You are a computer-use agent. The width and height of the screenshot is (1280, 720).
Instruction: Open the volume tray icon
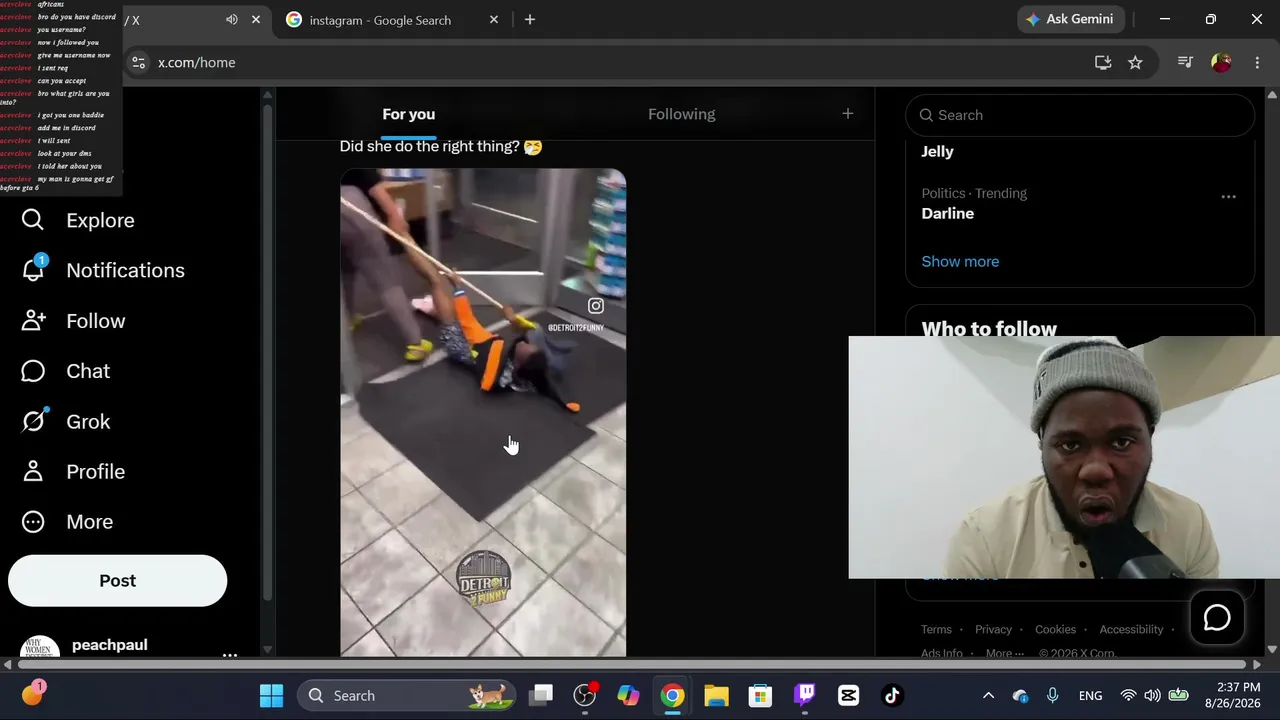(x=1152, y=695)
